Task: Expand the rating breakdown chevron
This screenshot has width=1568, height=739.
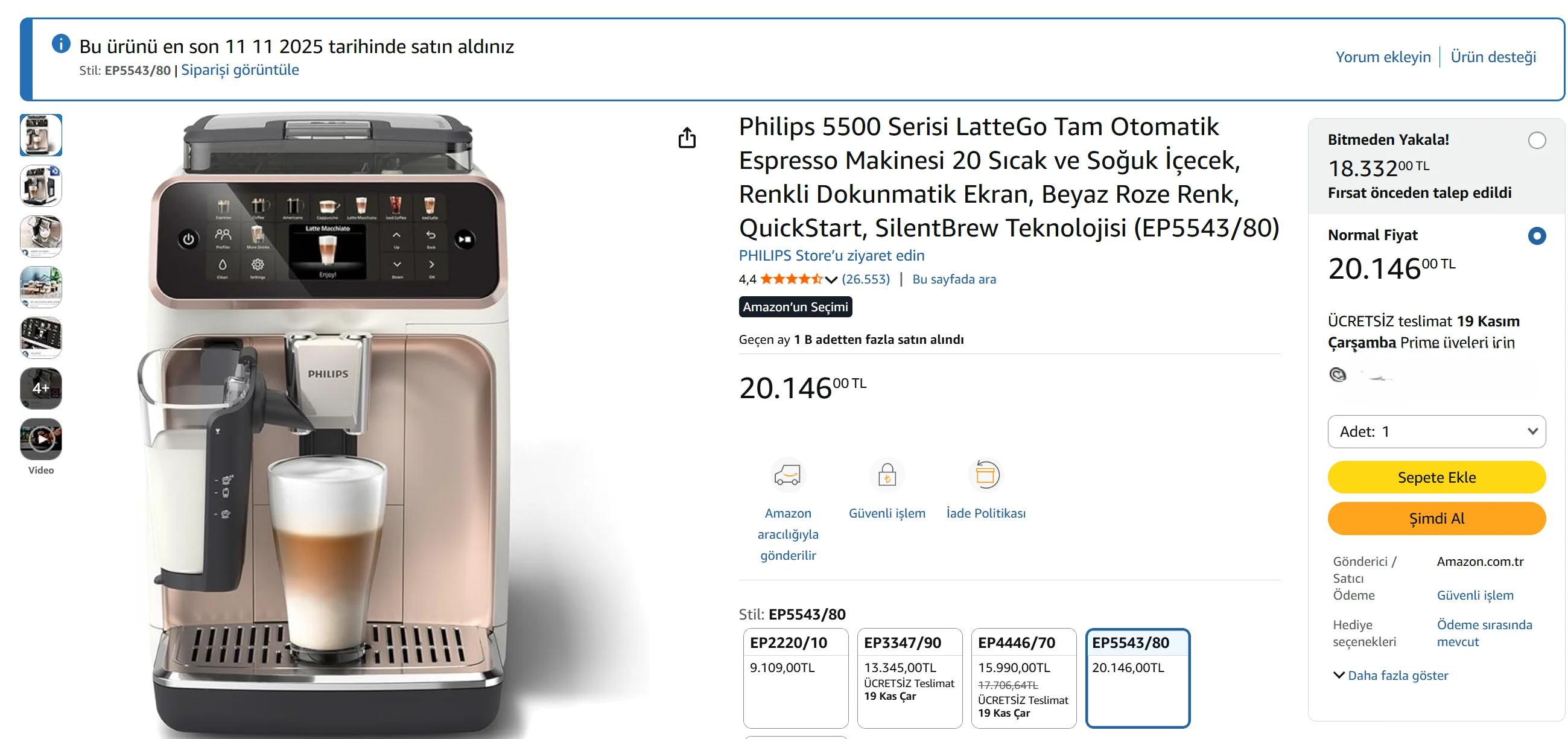Action: click(x=831, y=280)
